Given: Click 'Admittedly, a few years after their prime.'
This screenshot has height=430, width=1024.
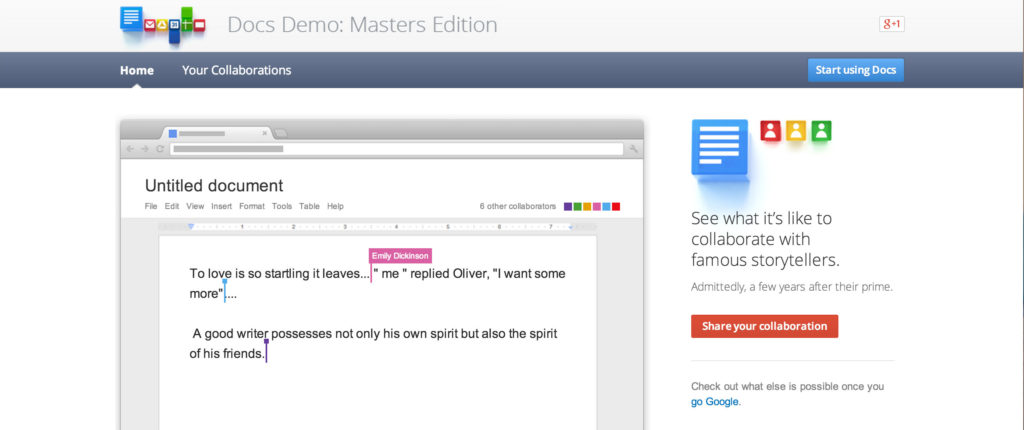Looking at the screenshot, I should click(x=792, y=287).
